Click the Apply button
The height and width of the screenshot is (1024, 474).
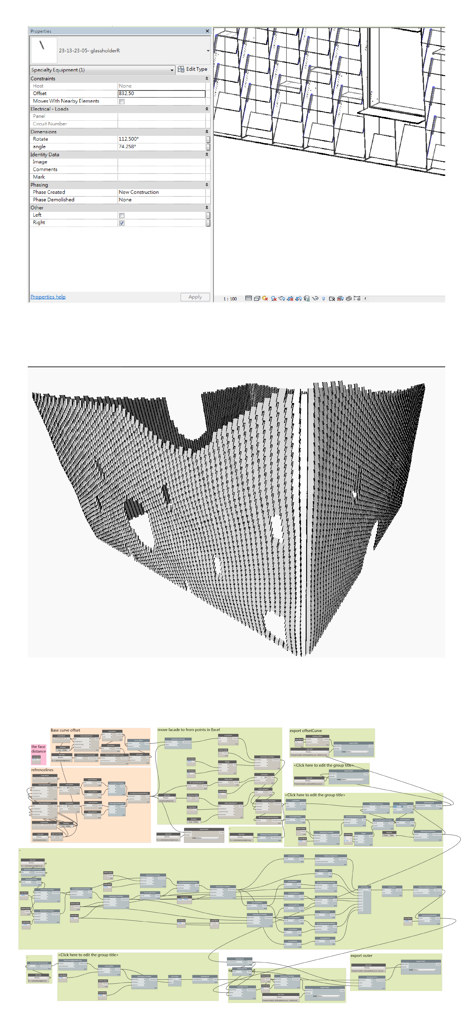pos(195,297)
